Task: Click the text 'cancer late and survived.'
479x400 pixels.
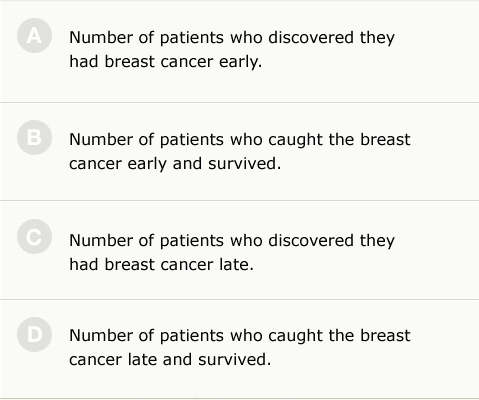Action: point(170,360)
